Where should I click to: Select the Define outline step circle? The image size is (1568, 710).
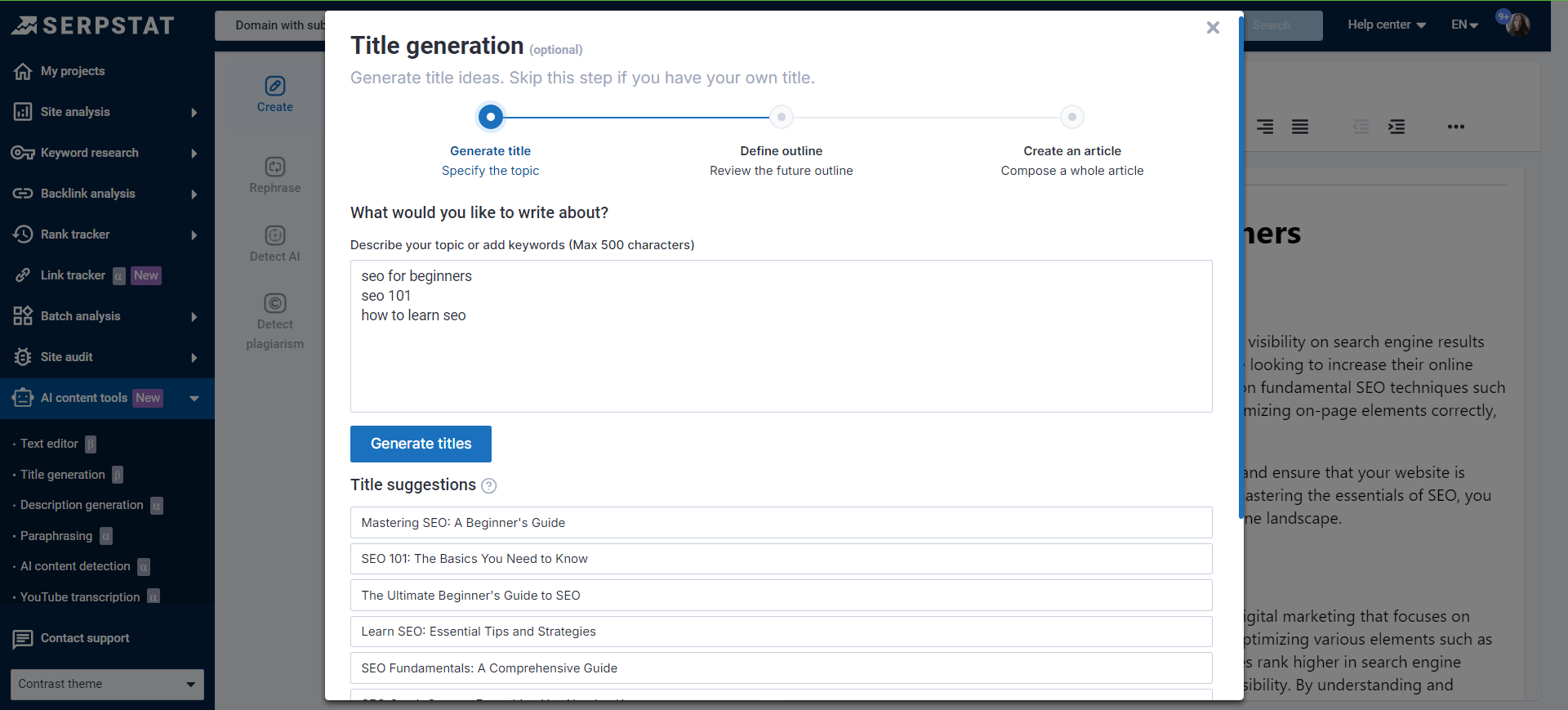(x=782, y=117)
